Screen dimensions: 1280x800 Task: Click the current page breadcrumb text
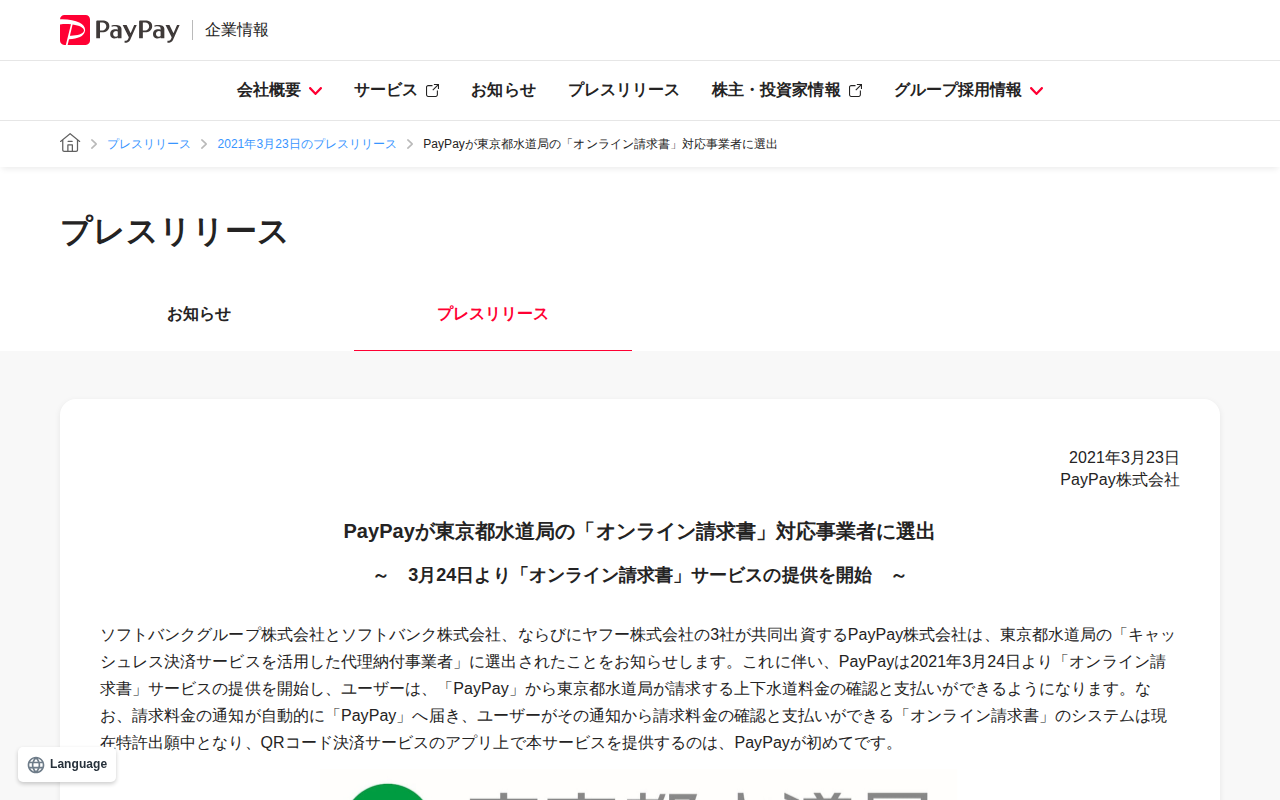point(600,144)
